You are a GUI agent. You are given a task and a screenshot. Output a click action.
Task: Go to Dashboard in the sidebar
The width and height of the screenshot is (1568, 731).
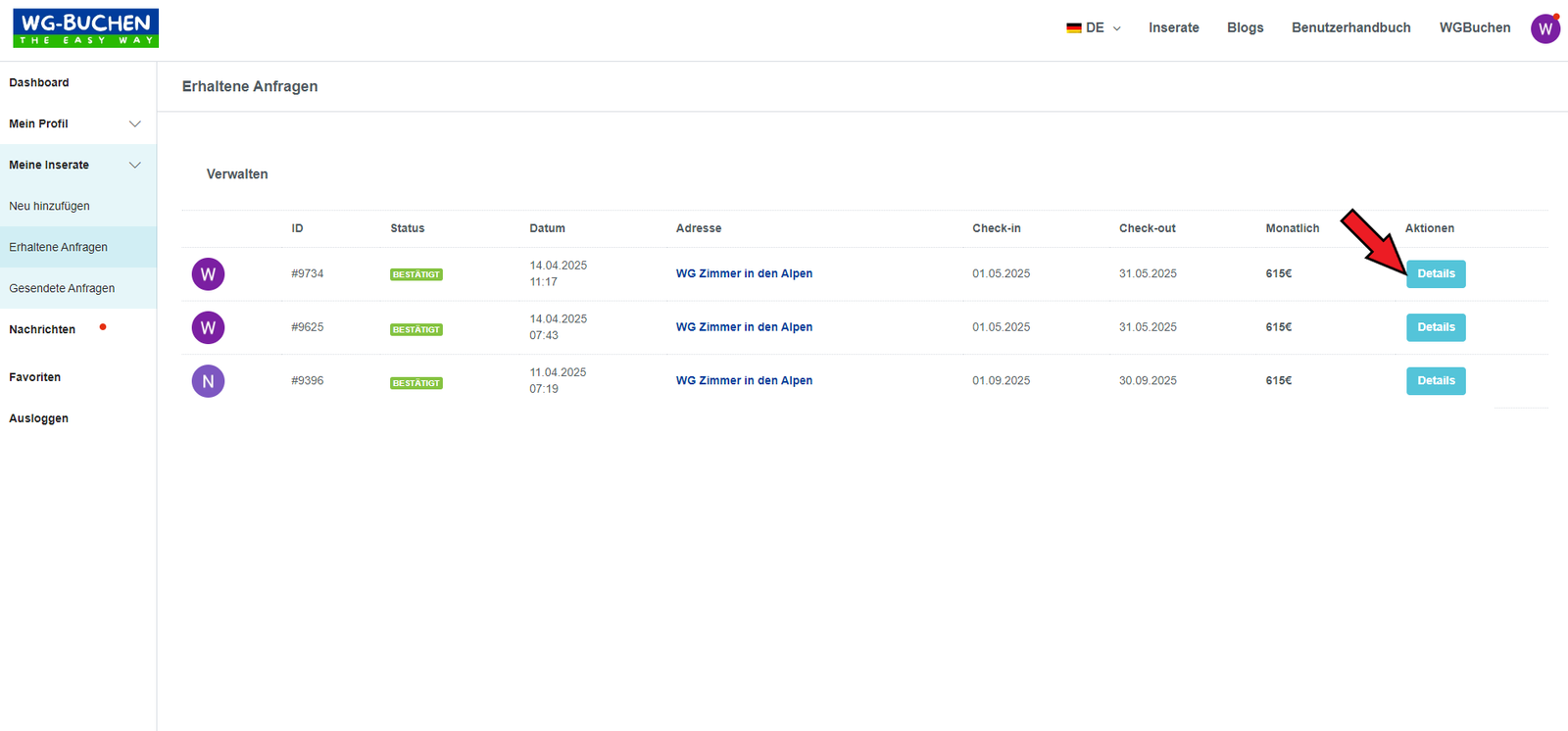pos(39,82)
